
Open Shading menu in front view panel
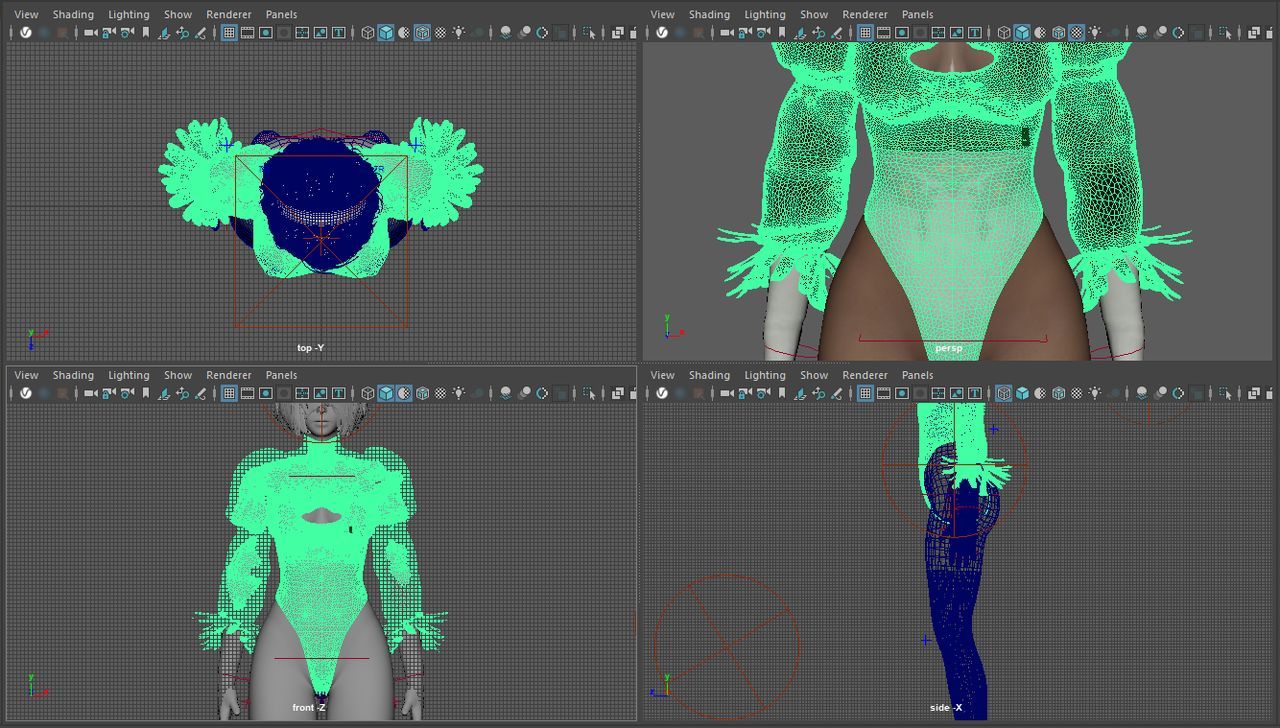point(73,375)
